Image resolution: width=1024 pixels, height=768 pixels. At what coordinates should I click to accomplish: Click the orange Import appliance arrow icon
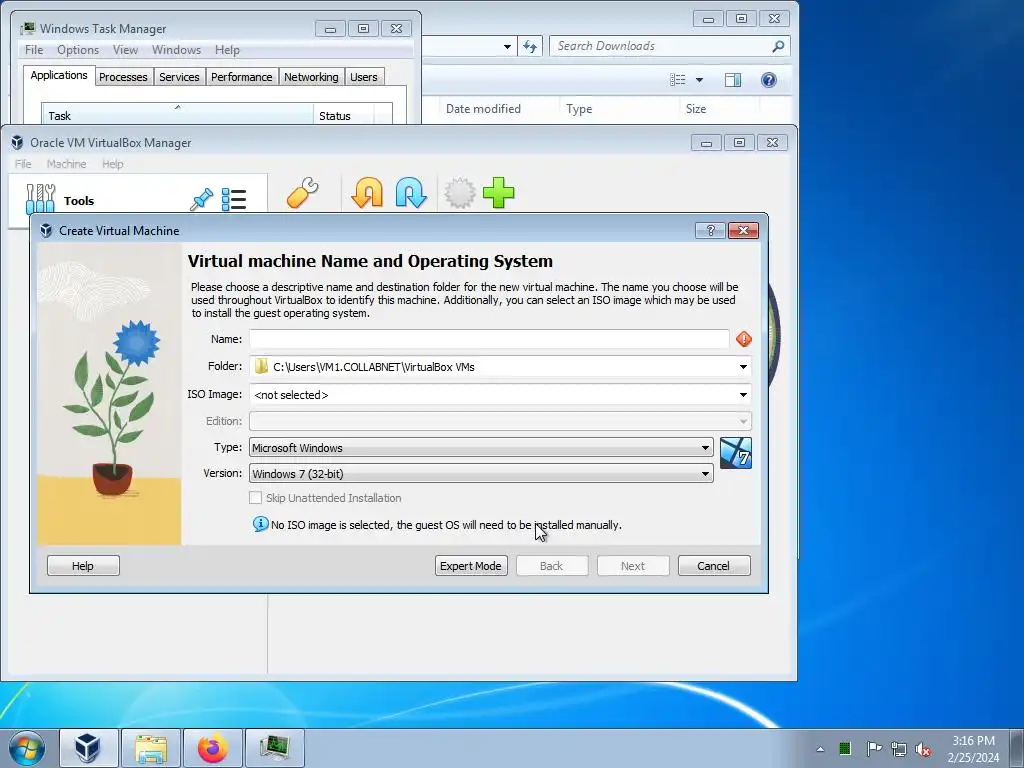tap(367, 193)
